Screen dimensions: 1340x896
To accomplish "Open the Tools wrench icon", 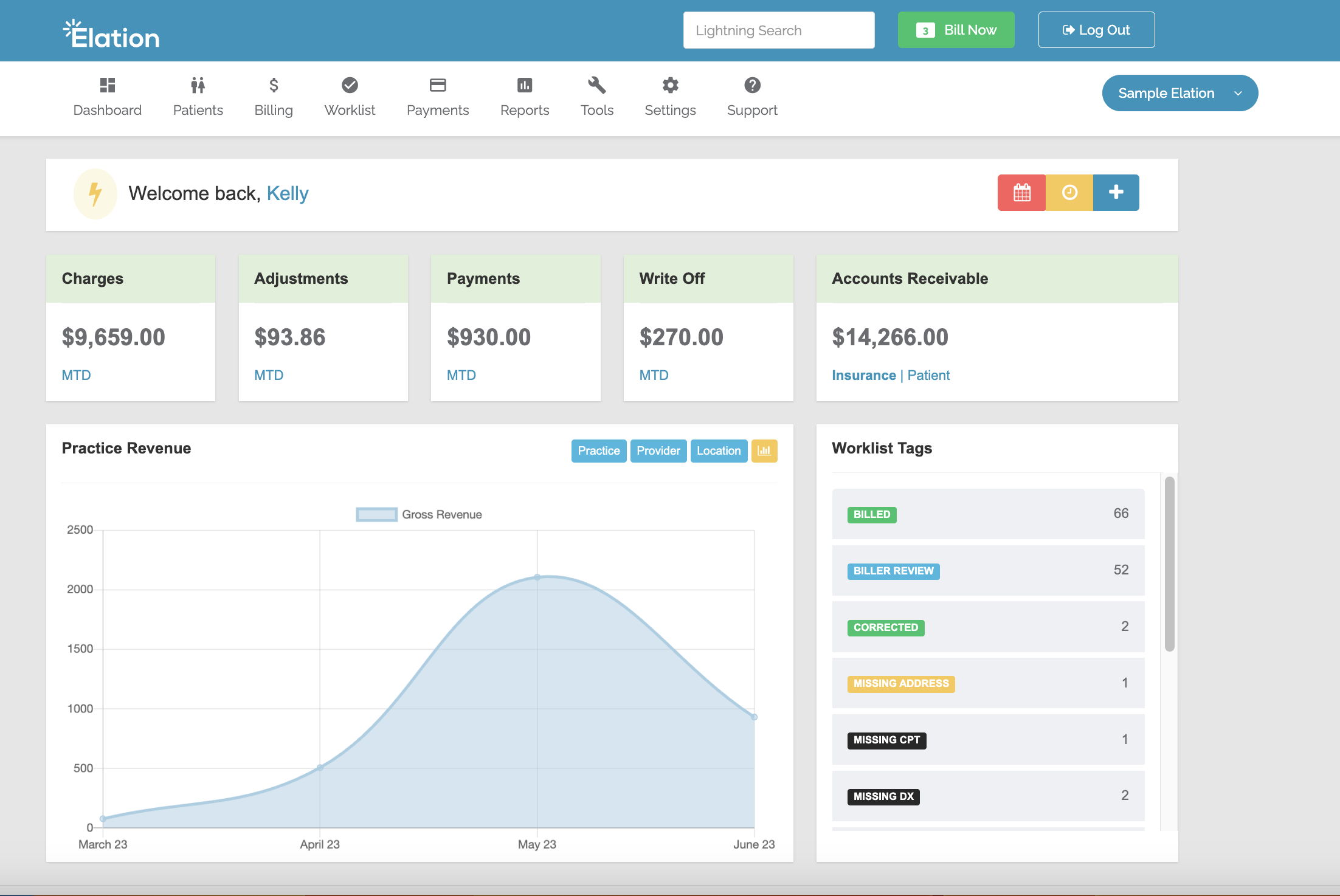I will click(596, 85).
